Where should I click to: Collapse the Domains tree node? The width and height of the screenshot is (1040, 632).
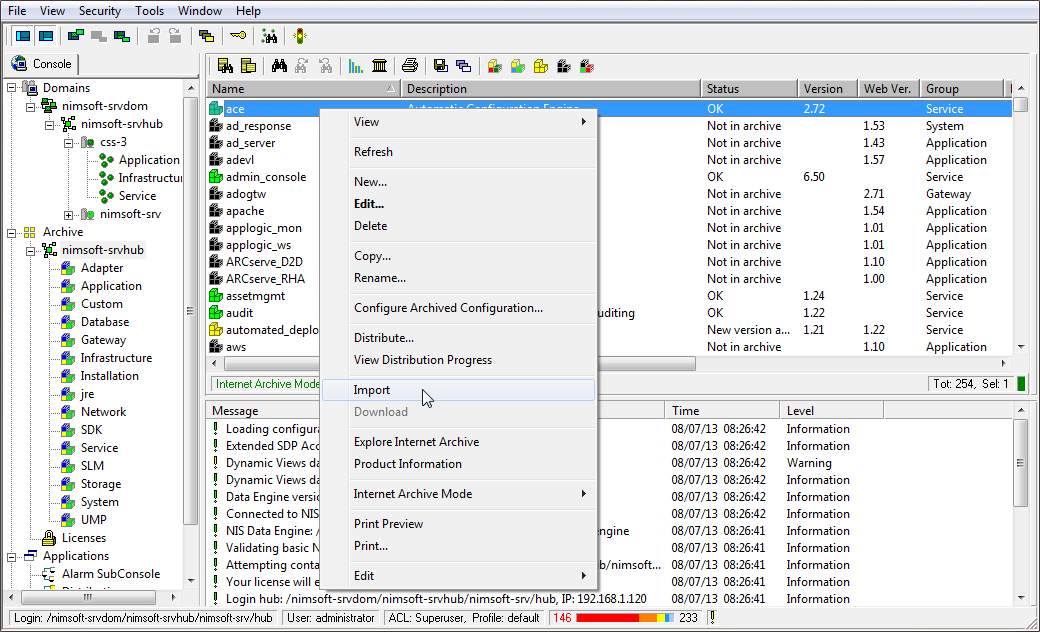(x=12, y=88)
